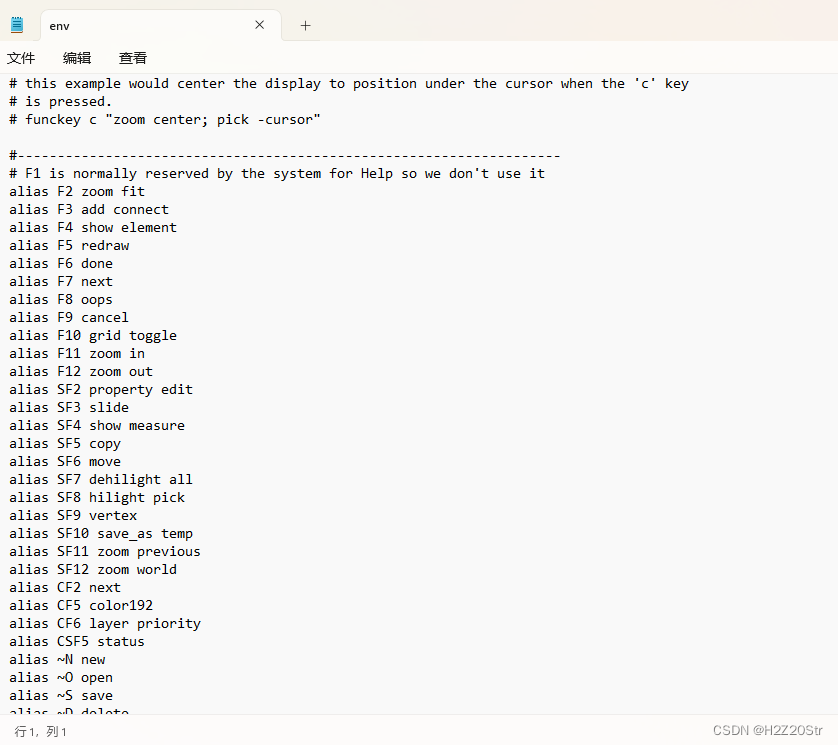Open the 查看 menu
The height and width of the screenshot is (745, 838).
click(x=133, y=58)
